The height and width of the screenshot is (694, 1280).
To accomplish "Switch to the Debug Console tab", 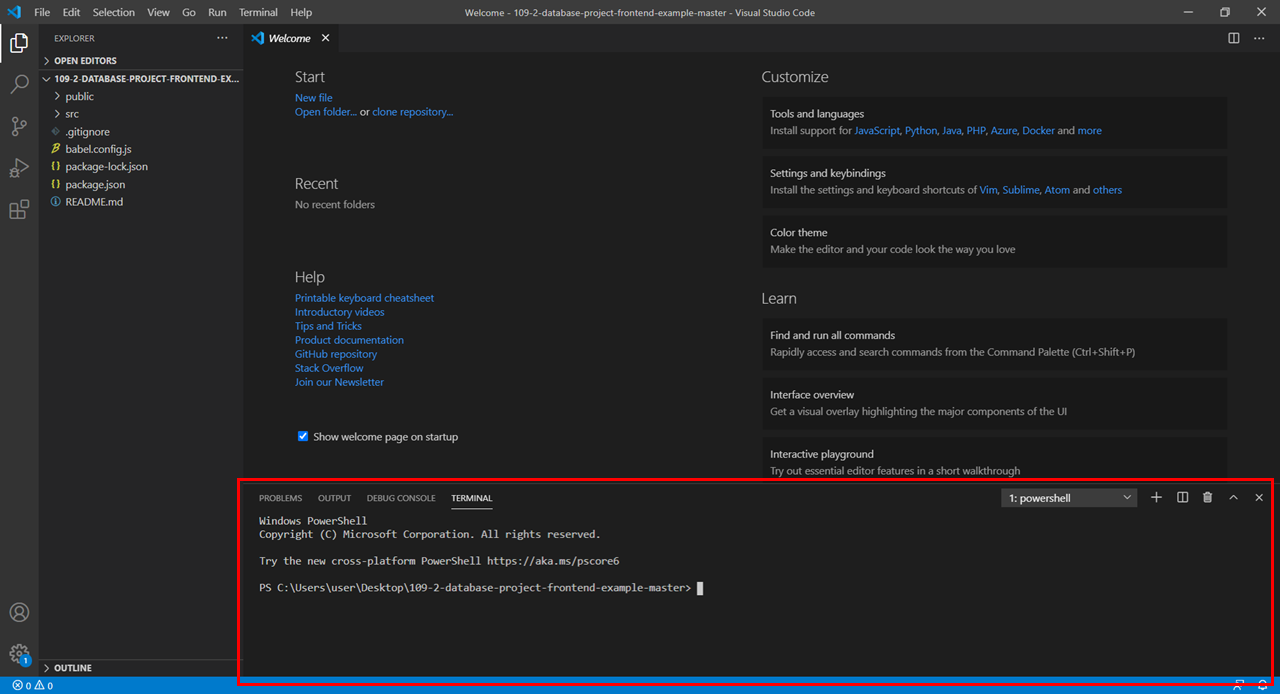I will [x=401, y=498].
